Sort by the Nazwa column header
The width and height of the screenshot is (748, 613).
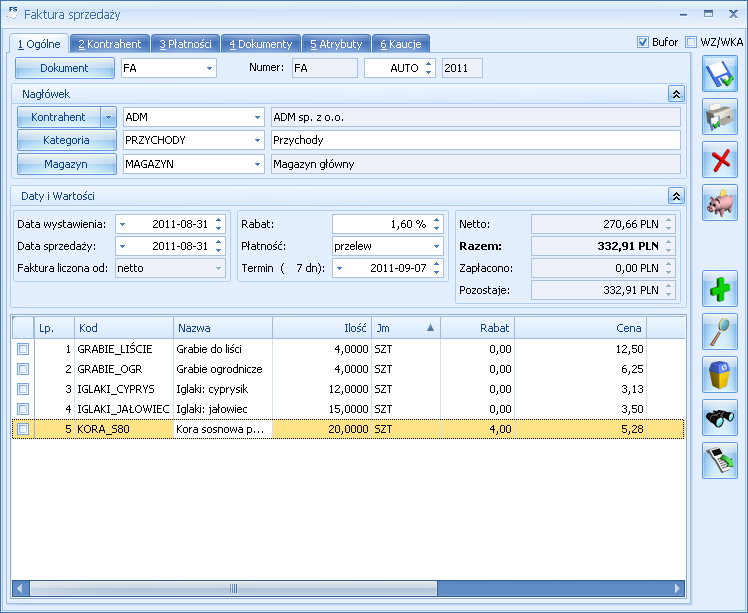(223, 328)
